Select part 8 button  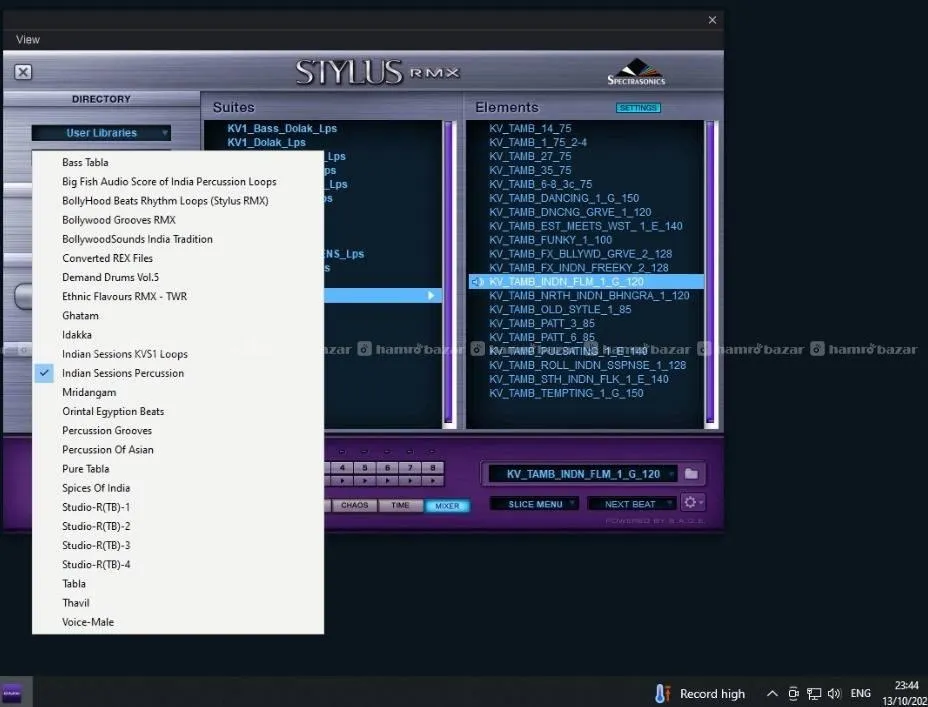click(x=433, y=468)
